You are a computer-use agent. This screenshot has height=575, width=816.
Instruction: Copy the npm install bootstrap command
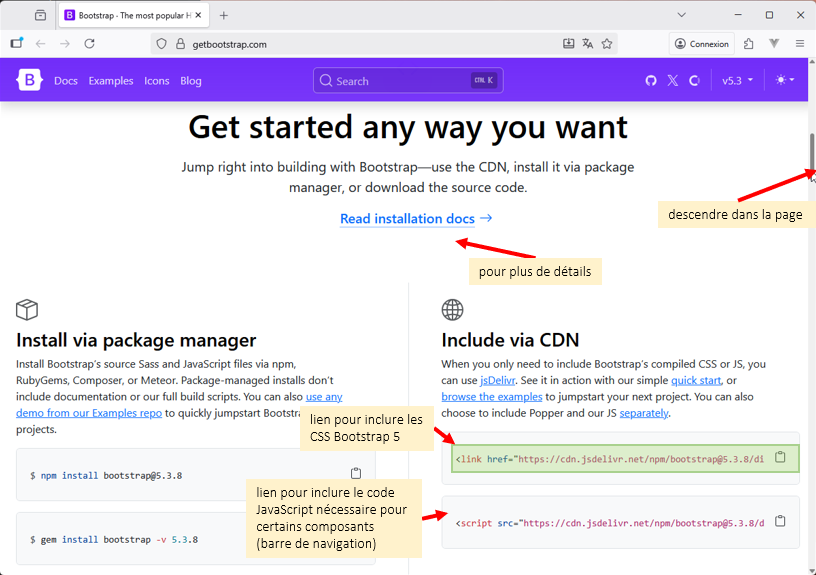356,474
